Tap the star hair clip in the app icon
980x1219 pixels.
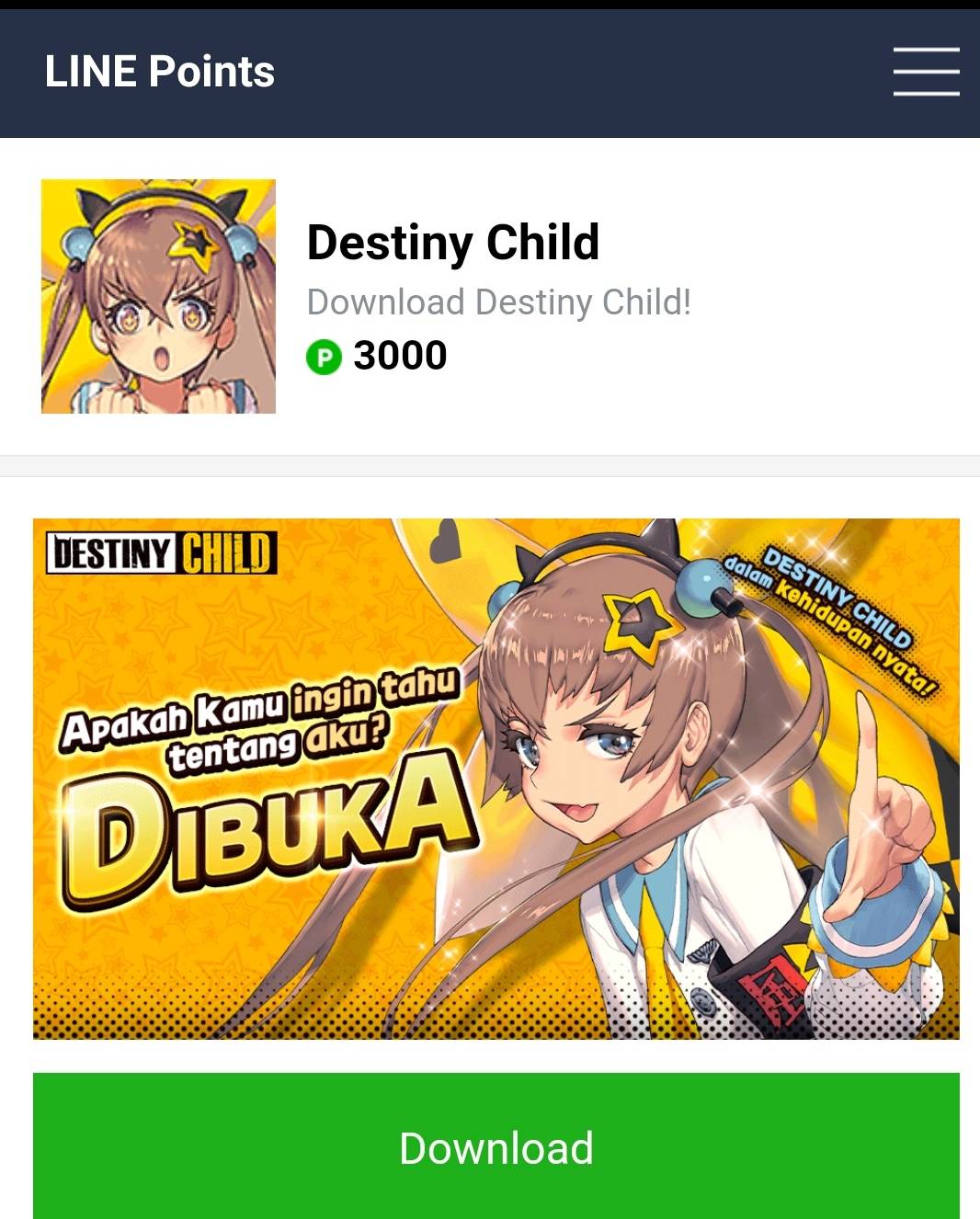click(x=196, y=244)
